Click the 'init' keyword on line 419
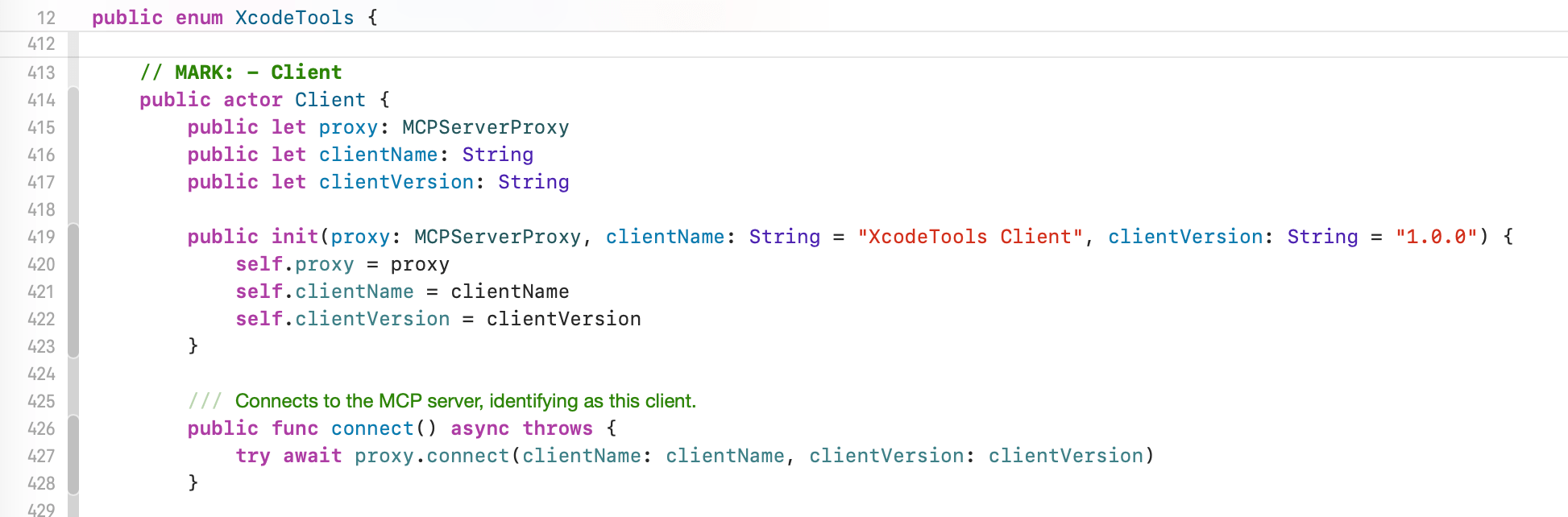 [x=295, y=236]
